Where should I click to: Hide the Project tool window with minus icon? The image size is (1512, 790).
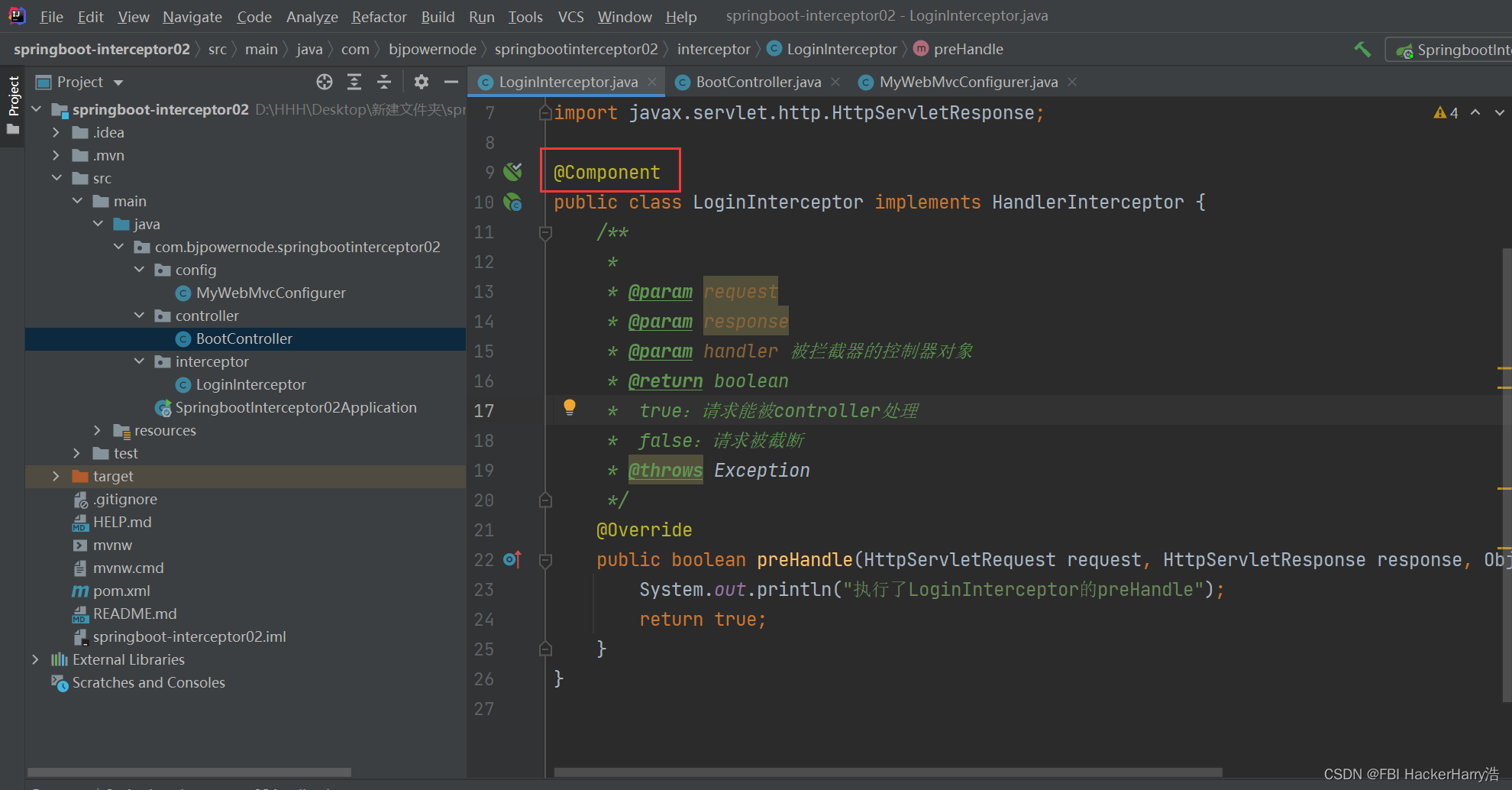pos(451,82)
